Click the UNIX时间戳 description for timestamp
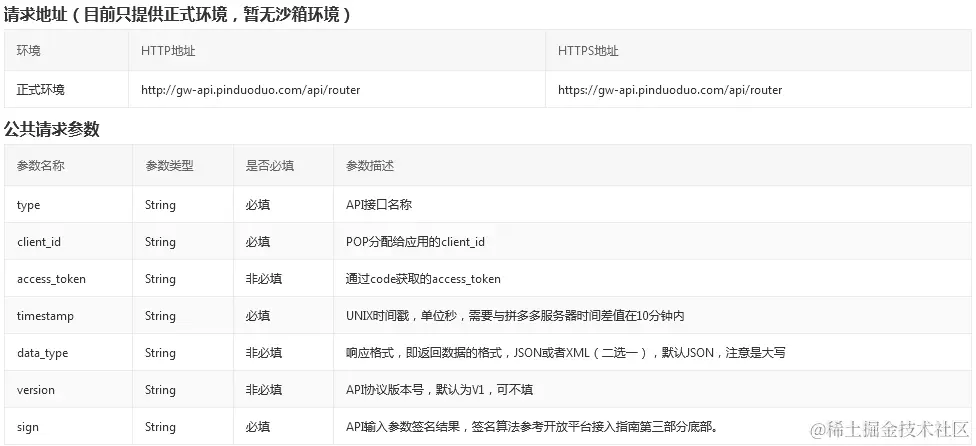The height and width of the screenshot is (446, 976). [x=515, y=315]
